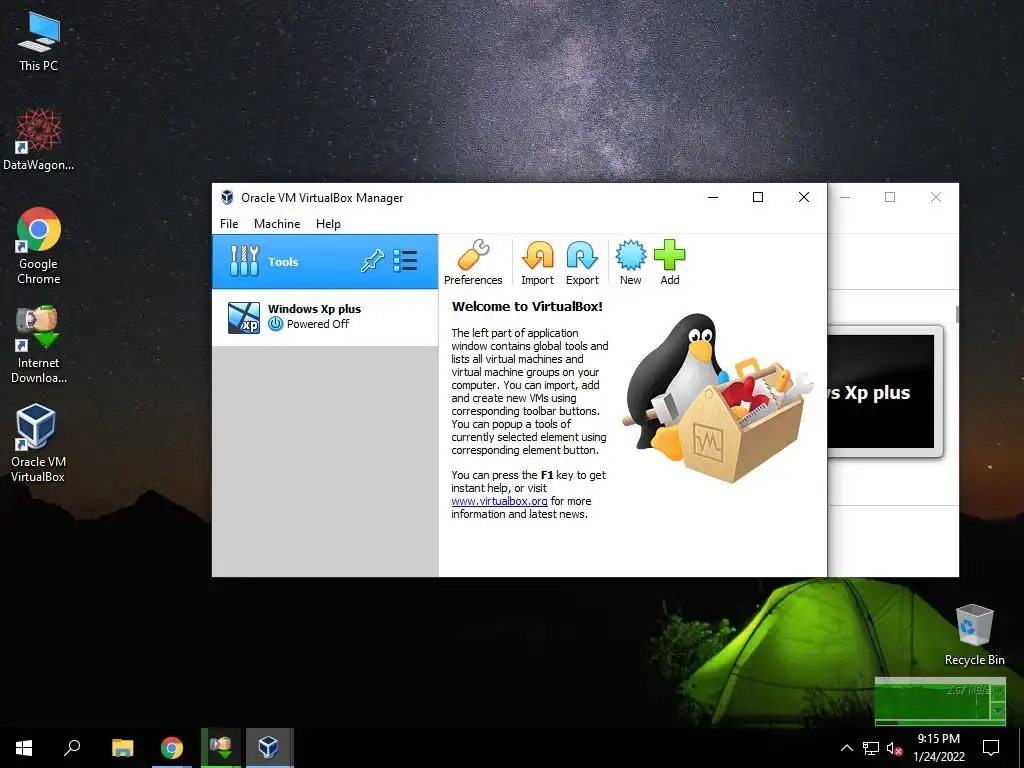Click Internet Download Manager taskbar icon
1024x768 pixels.
coord(221,748)
